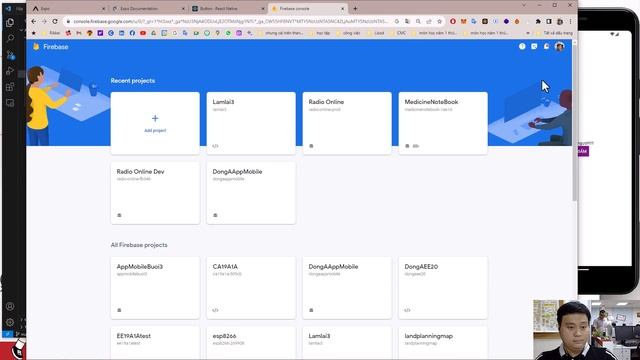640x360 pixels.
Task: Open the Facebook bookmark icon
Action: 132,33
